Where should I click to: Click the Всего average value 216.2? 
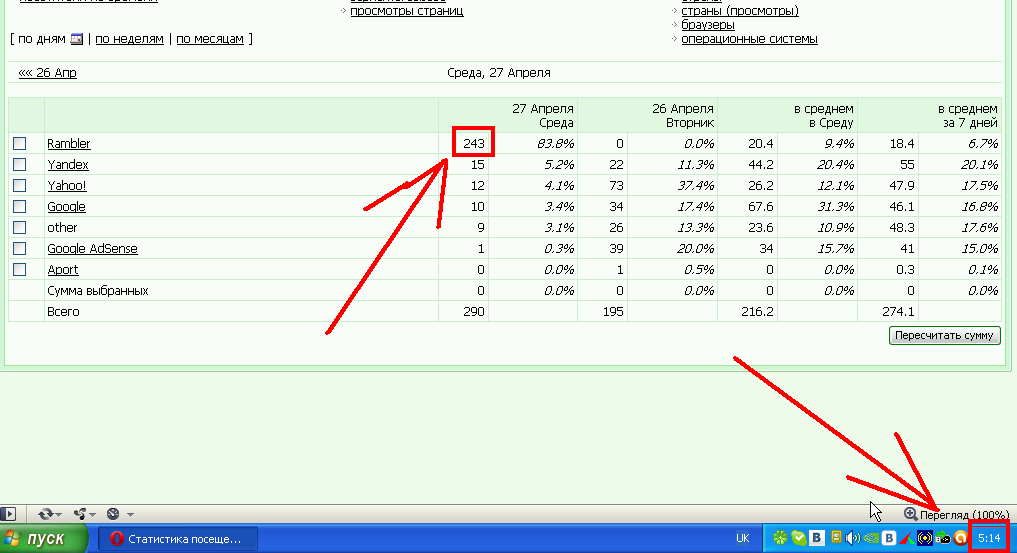coord(757,312)
